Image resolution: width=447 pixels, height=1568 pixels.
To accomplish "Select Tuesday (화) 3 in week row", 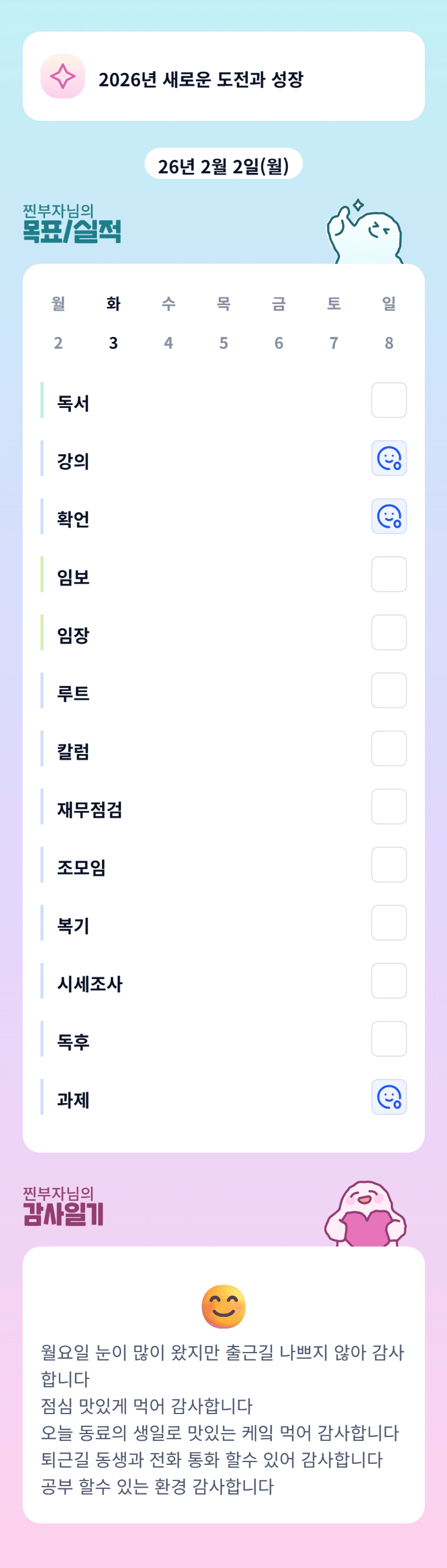I will coord(114,323).
